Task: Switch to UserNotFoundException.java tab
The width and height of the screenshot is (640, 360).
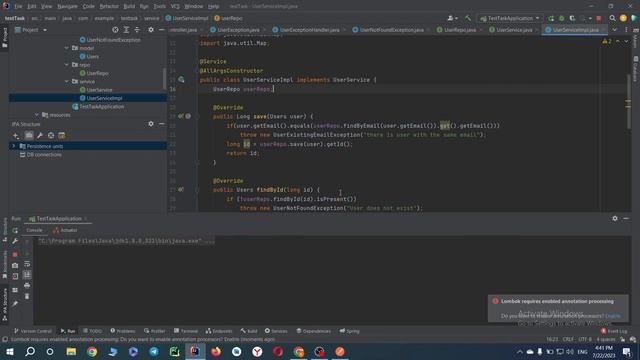Action: [391, 30]
